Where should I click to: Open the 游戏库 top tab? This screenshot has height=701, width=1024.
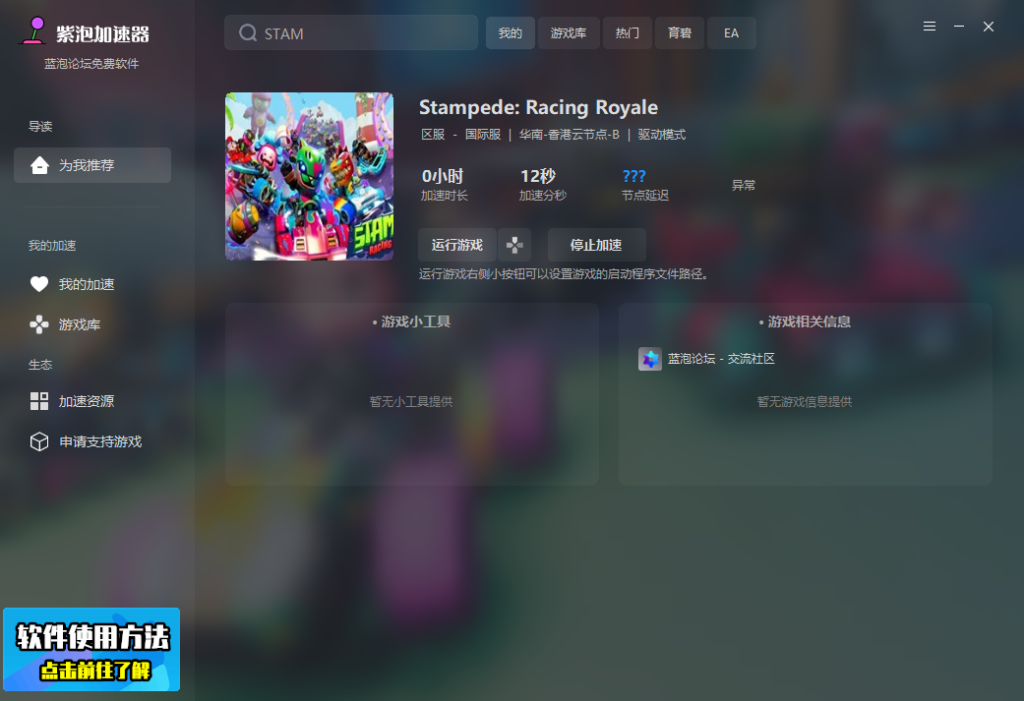click(x=568, y=33)
